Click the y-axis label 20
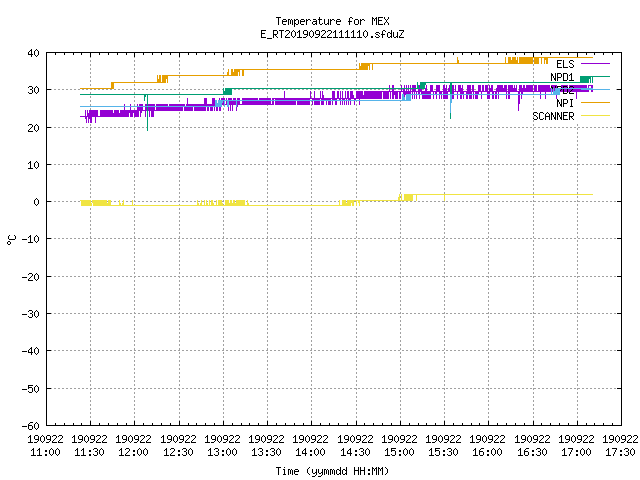This screenshot has height=480, width=640. tap(33, 128)
